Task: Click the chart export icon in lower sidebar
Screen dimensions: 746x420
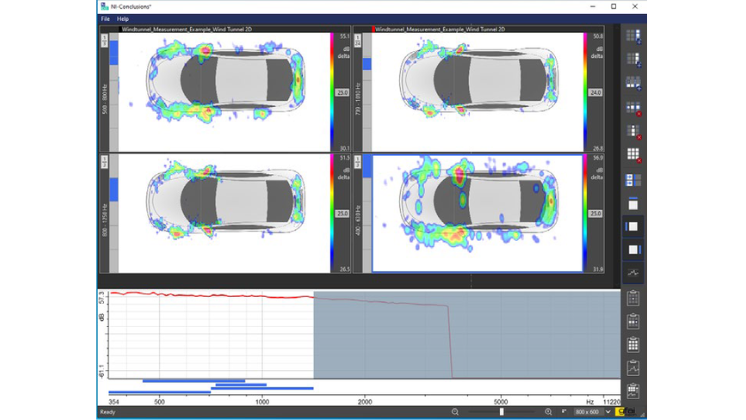Action: click(633, 368)
